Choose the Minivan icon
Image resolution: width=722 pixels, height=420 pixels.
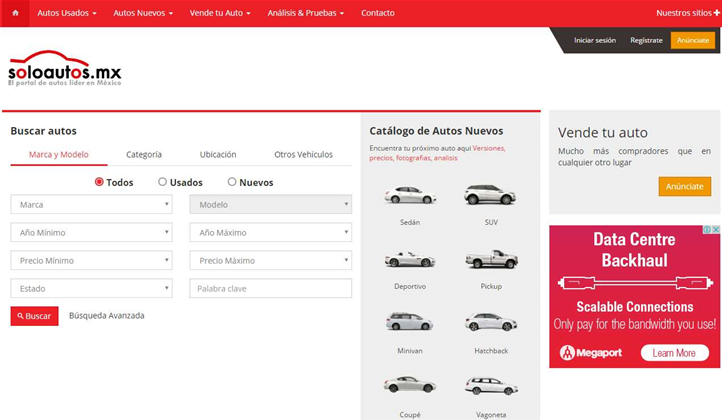tap(409, 322)
